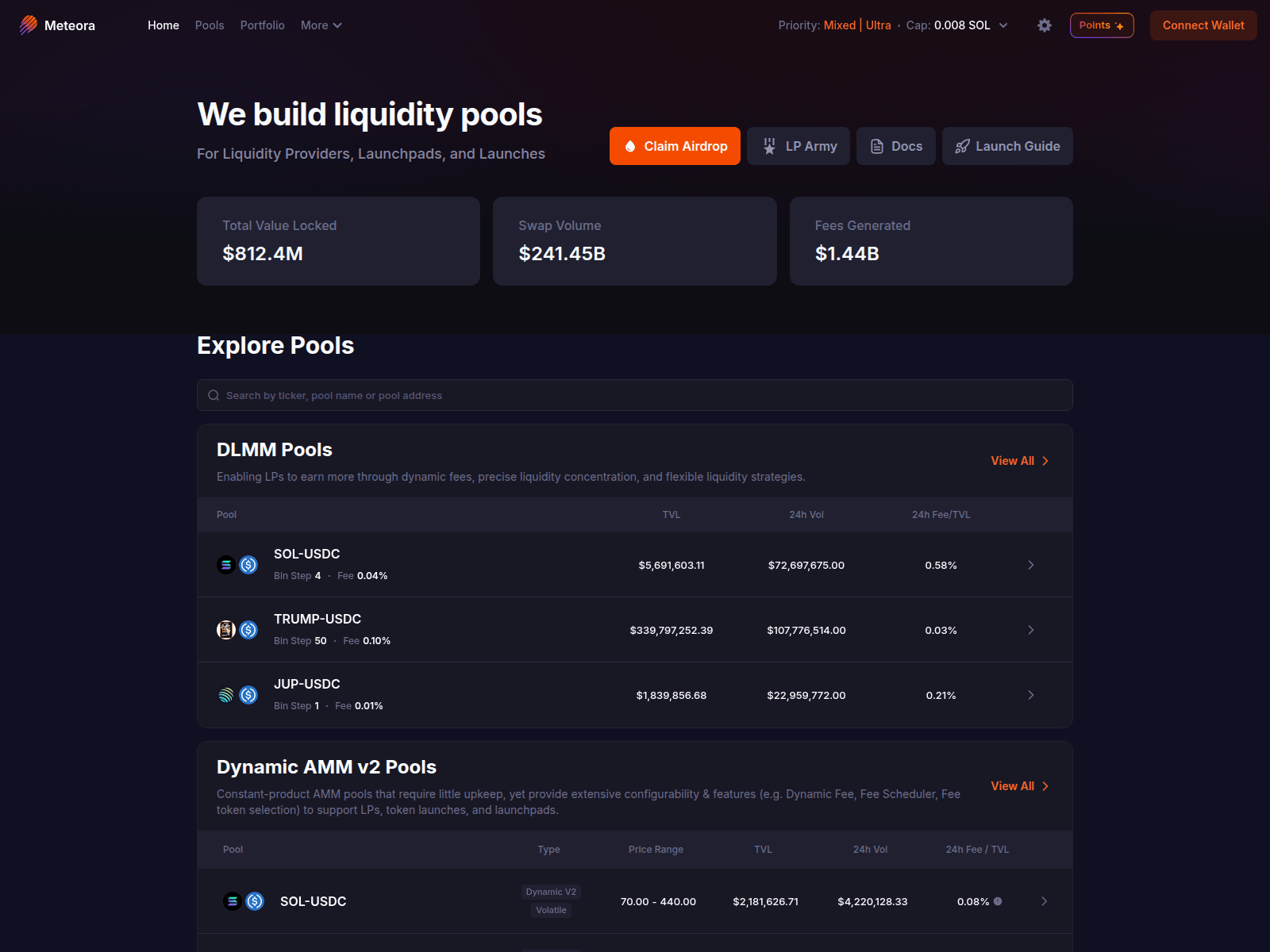Viewport: 1270px width, 952px height.
Task: Click the info icon beside 0.08%
Action: click(998, 901)
